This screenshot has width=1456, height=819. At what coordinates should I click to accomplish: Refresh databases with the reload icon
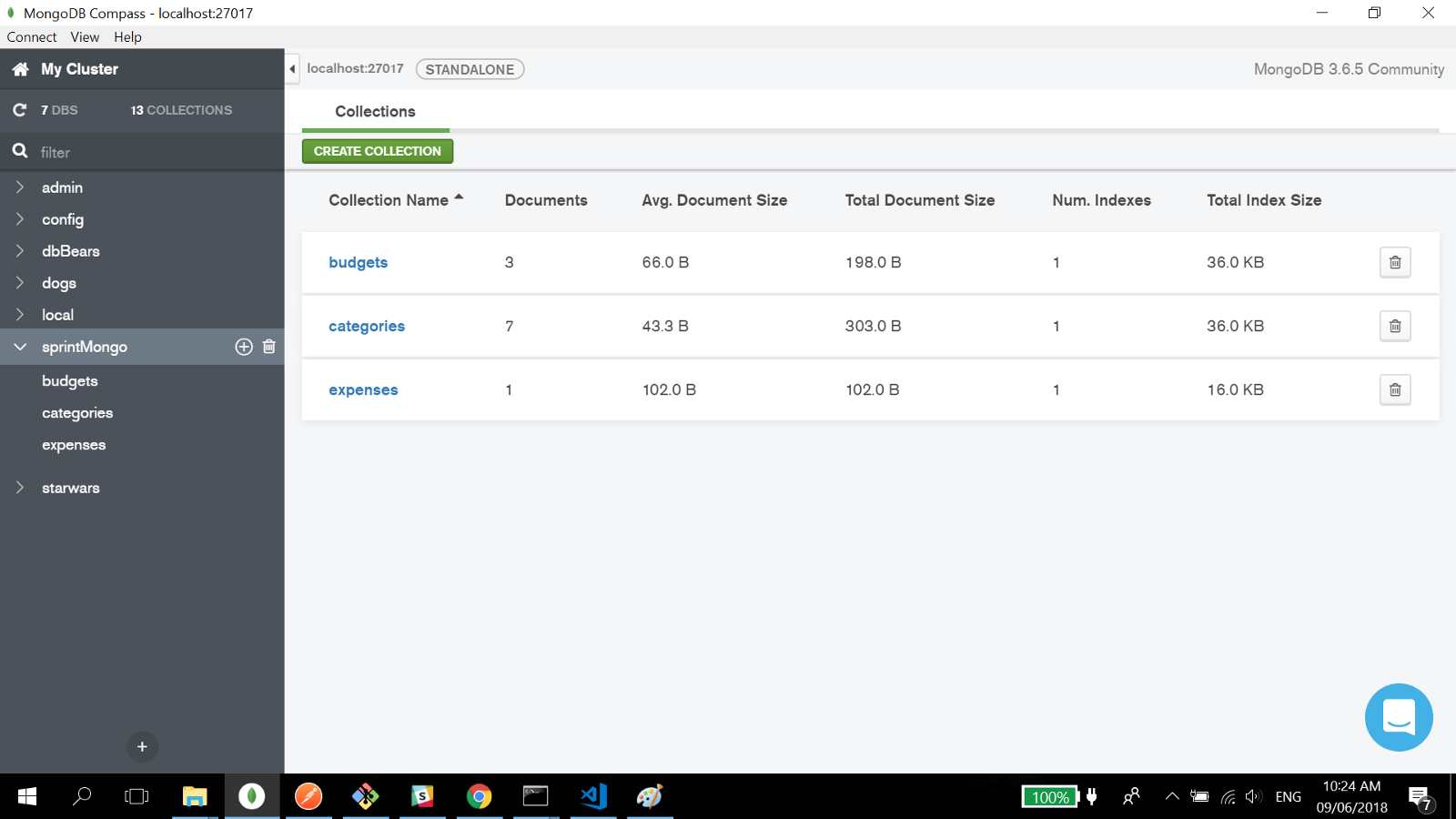click(20, 110)
